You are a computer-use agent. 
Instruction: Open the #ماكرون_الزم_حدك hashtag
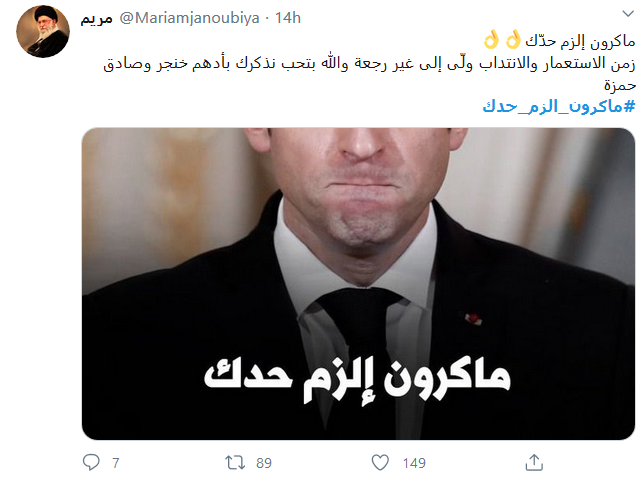pos(559,106)
